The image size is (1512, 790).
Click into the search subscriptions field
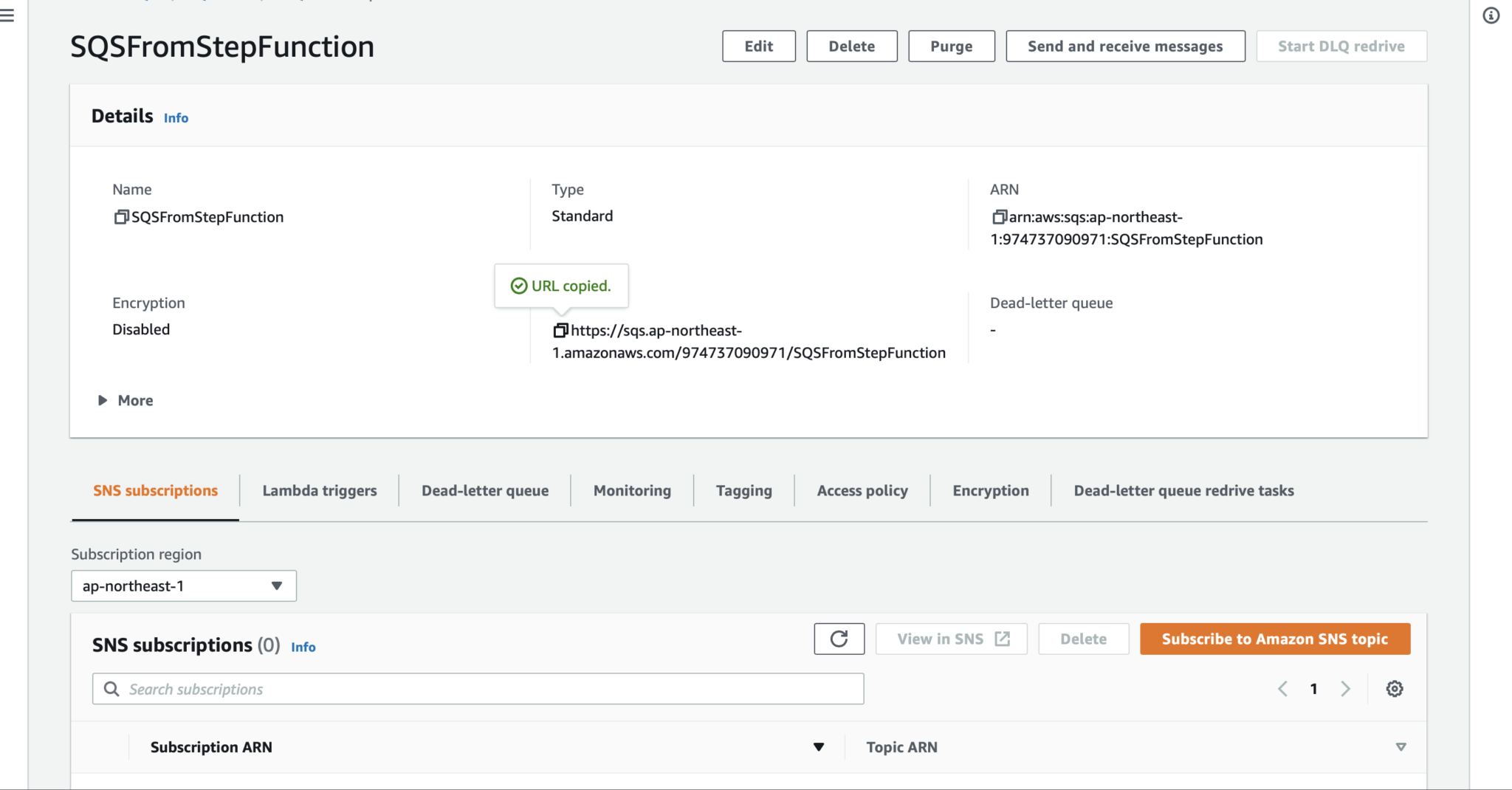[443, 688]
